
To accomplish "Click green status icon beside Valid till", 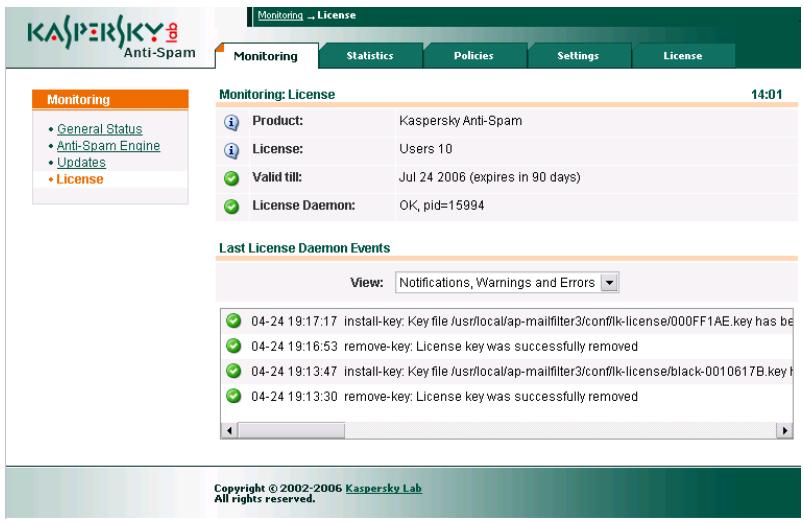I will point(232,178).
